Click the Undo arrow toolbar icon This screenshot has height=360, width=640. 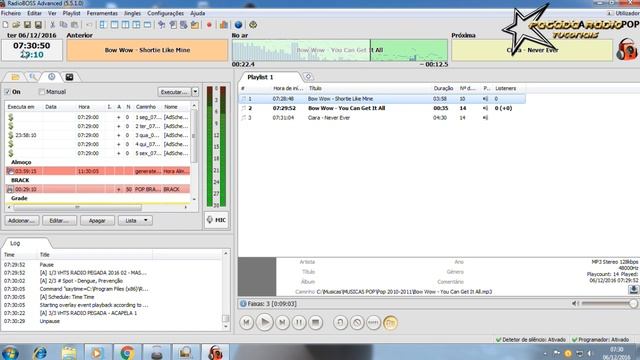click(89, 25)
